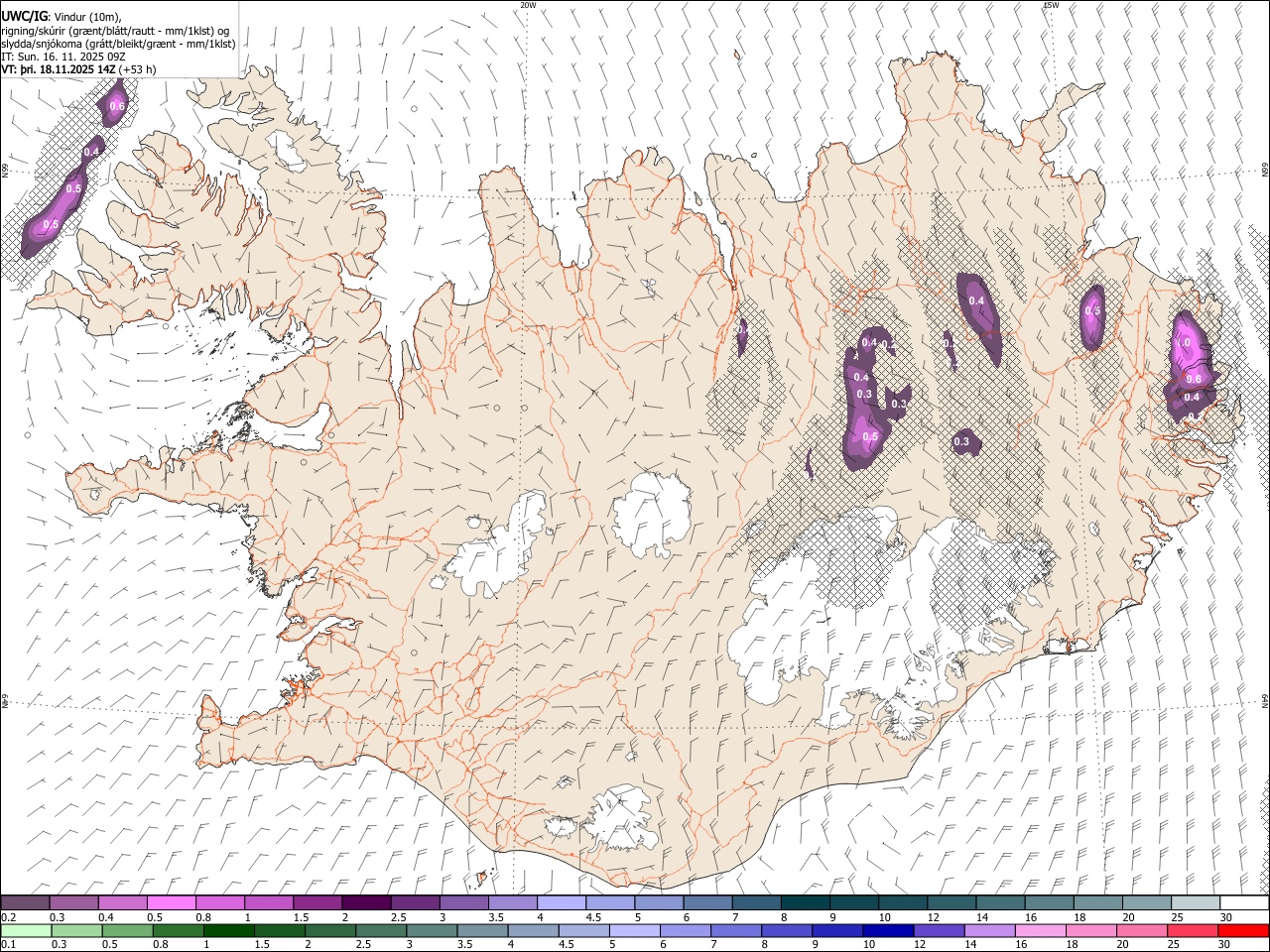The width and height of the screenshot is (1270, 952).
Task: Click the 0.6 value in northwest offshore snow band
Action: click(x=117, y=106)
